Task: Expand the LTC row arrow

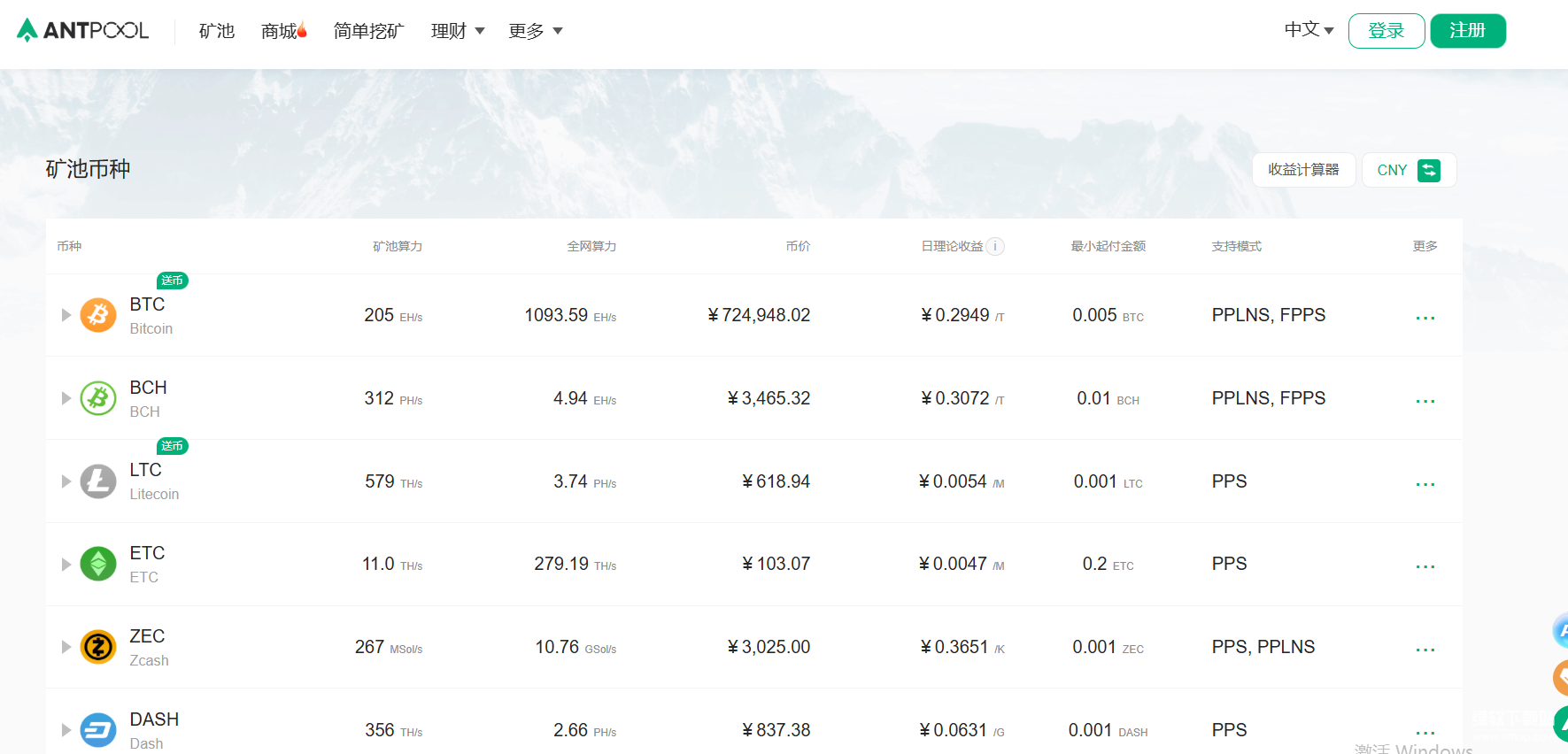Action: tap(66, 481)
